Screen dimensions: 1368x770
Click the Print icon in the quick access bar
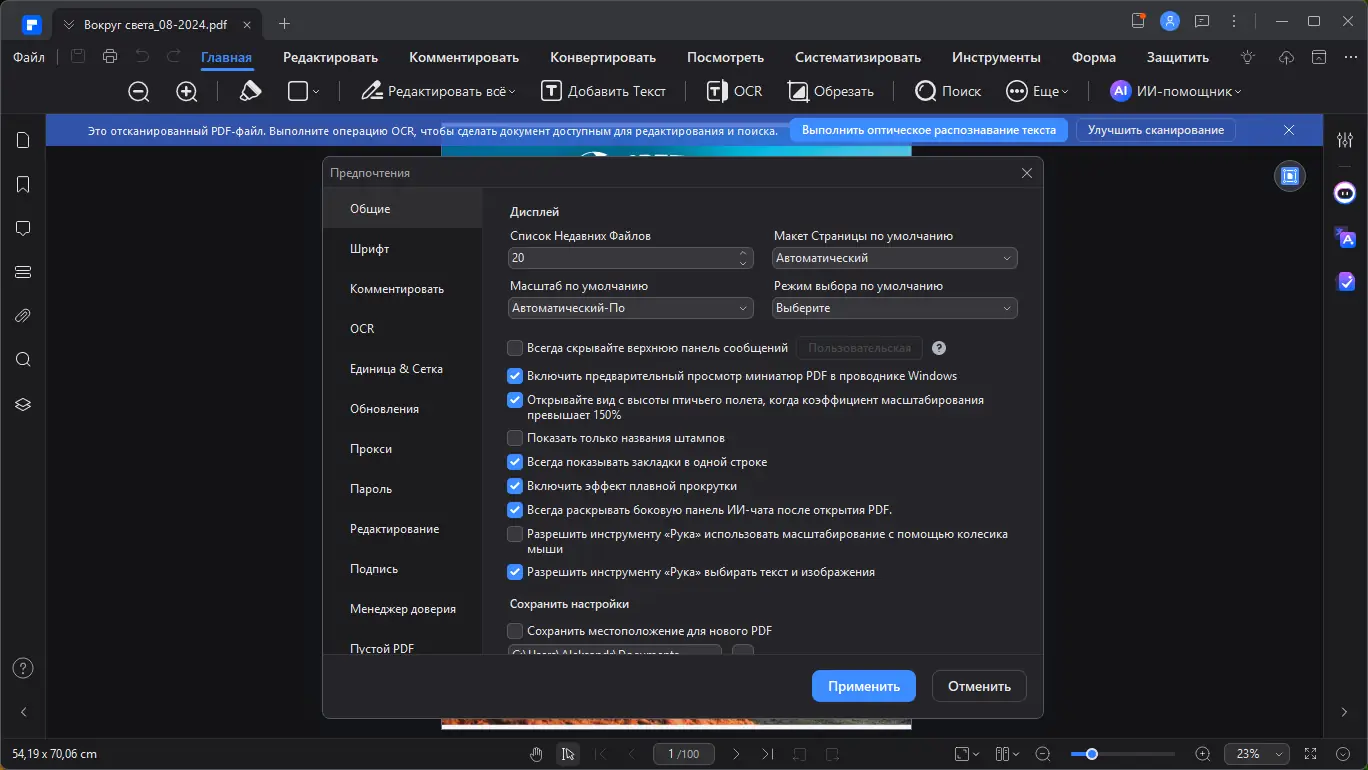110,57
